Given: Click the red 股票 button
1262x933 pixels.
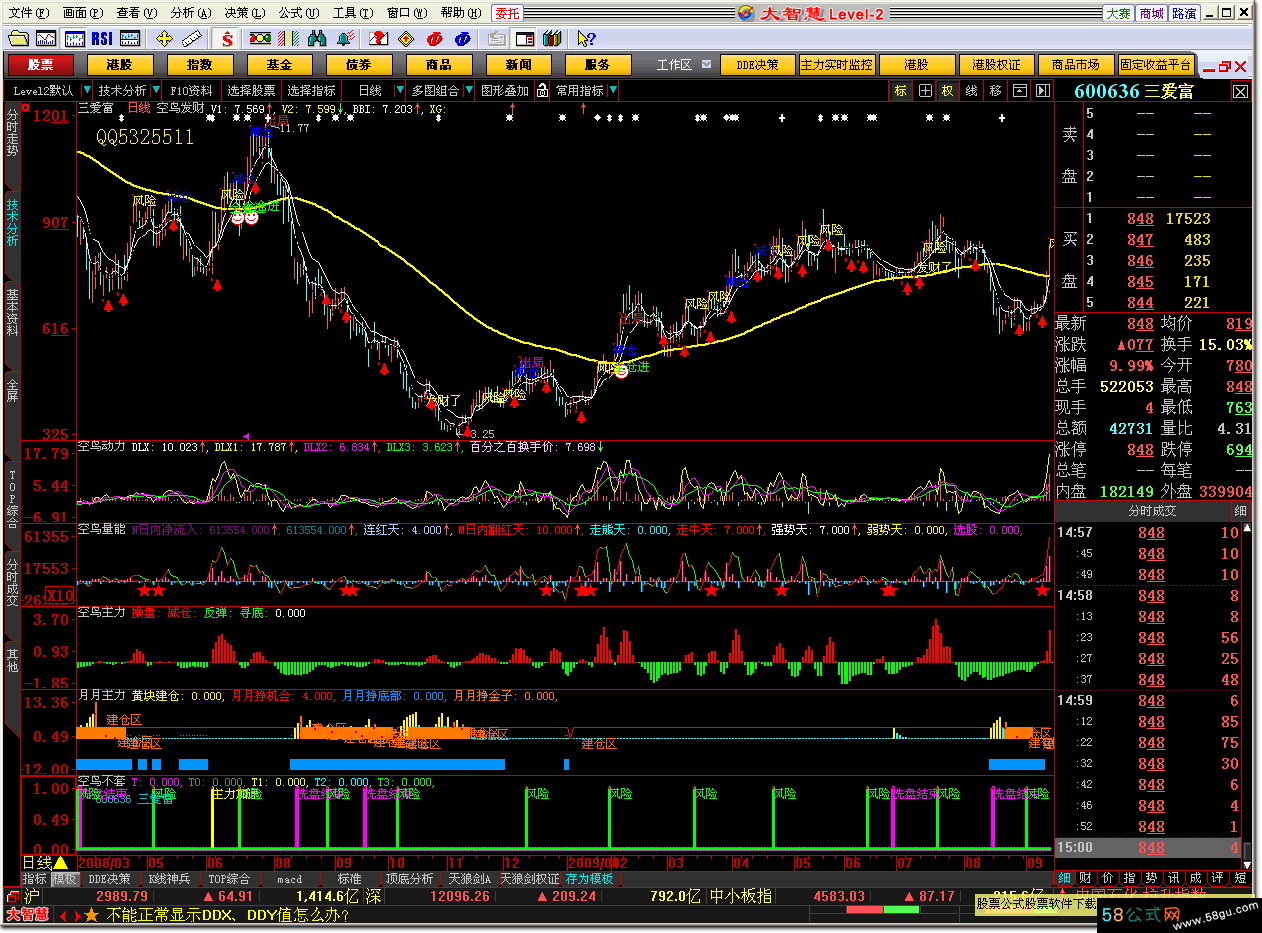Looking at the screenshot, I should pos(41,64).
